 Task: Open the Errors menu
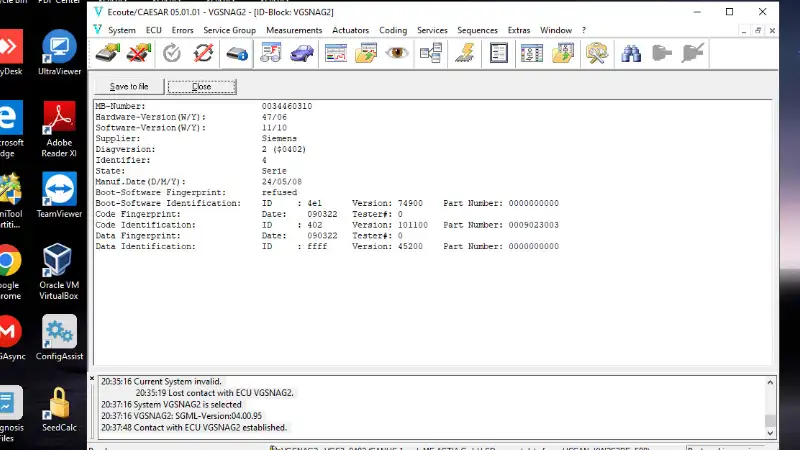click(183, 31)
